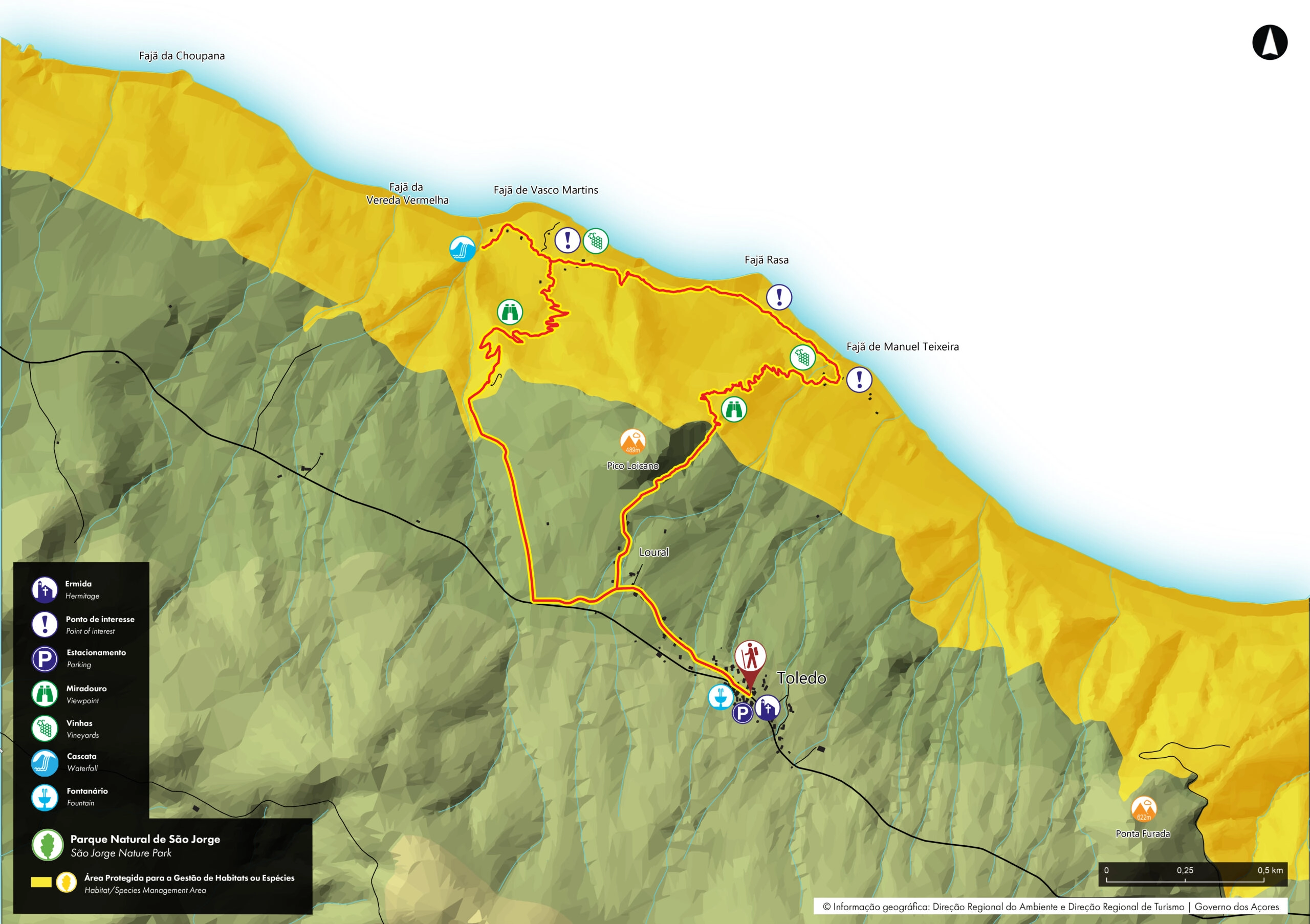Click the north arrow compass icon
Image resolution: width=1310 pixels, height=924 pixels.
[x=1270, y=42]
